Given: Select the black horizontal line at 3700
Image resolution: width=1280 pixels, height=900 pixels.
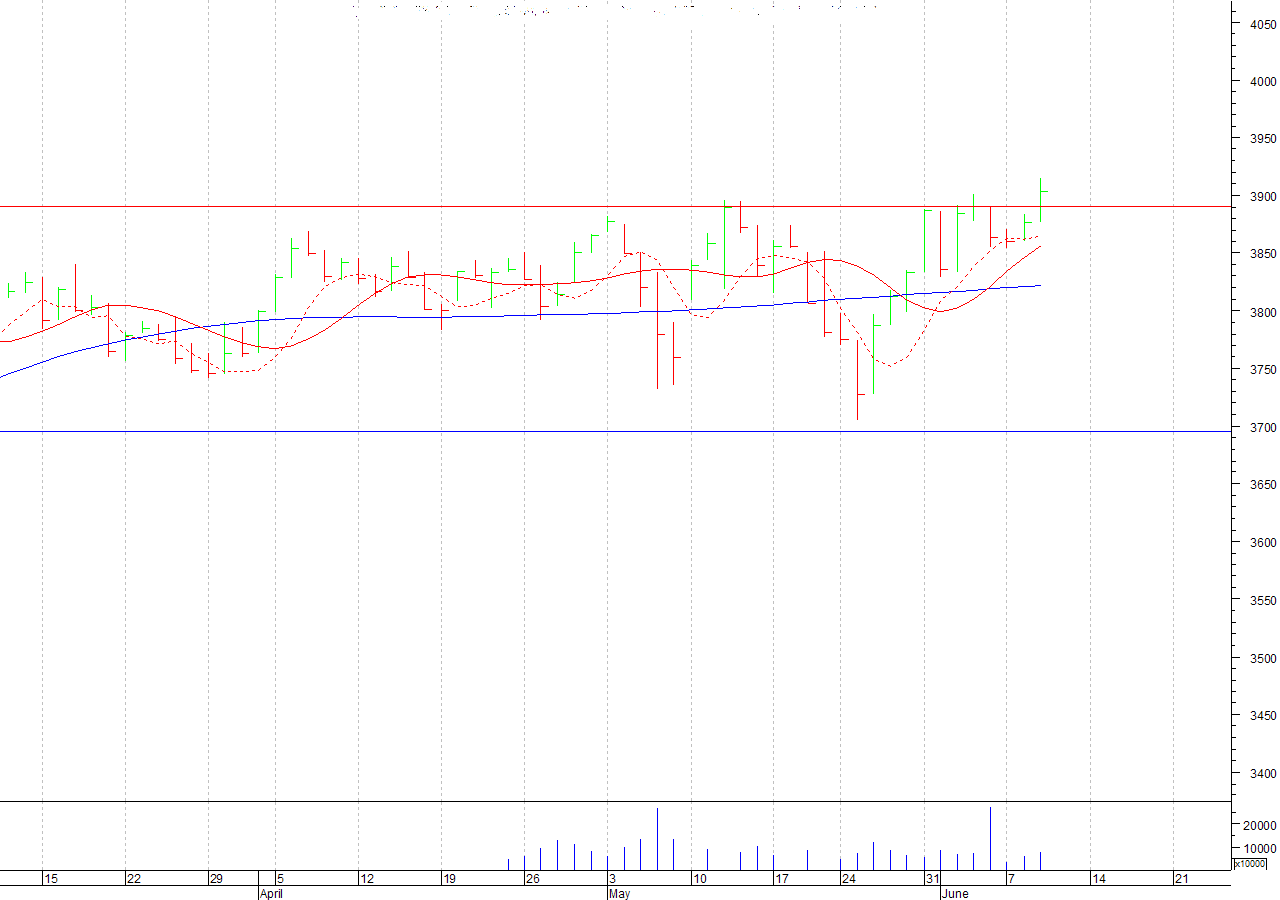Looking at the screenshot, I should (x=615, y=431).
